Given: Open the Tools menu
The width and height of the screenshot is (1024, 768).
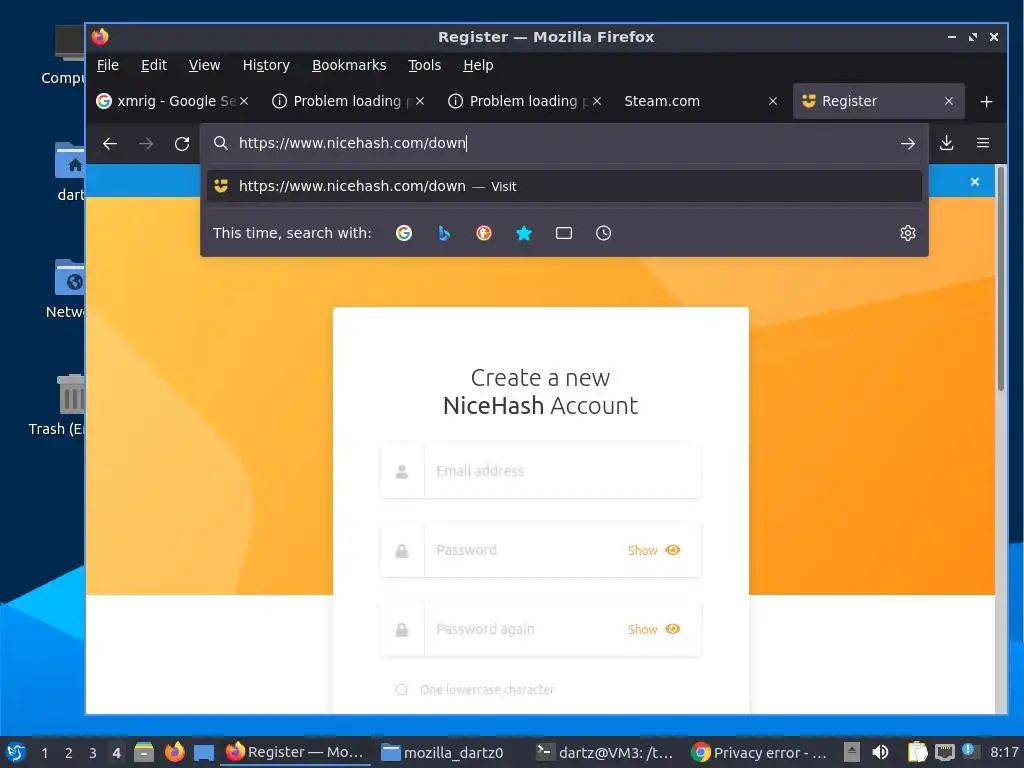Looking at the screenshot, I should (424, 65).
